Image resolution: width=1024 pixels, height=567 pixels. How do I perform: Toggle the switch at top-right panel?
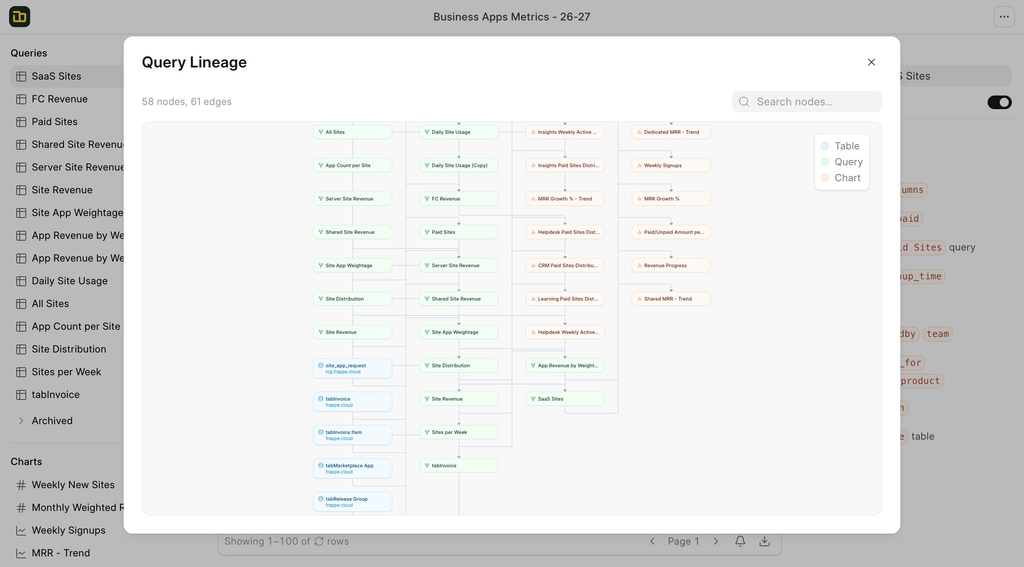click(x=999, y=102)
